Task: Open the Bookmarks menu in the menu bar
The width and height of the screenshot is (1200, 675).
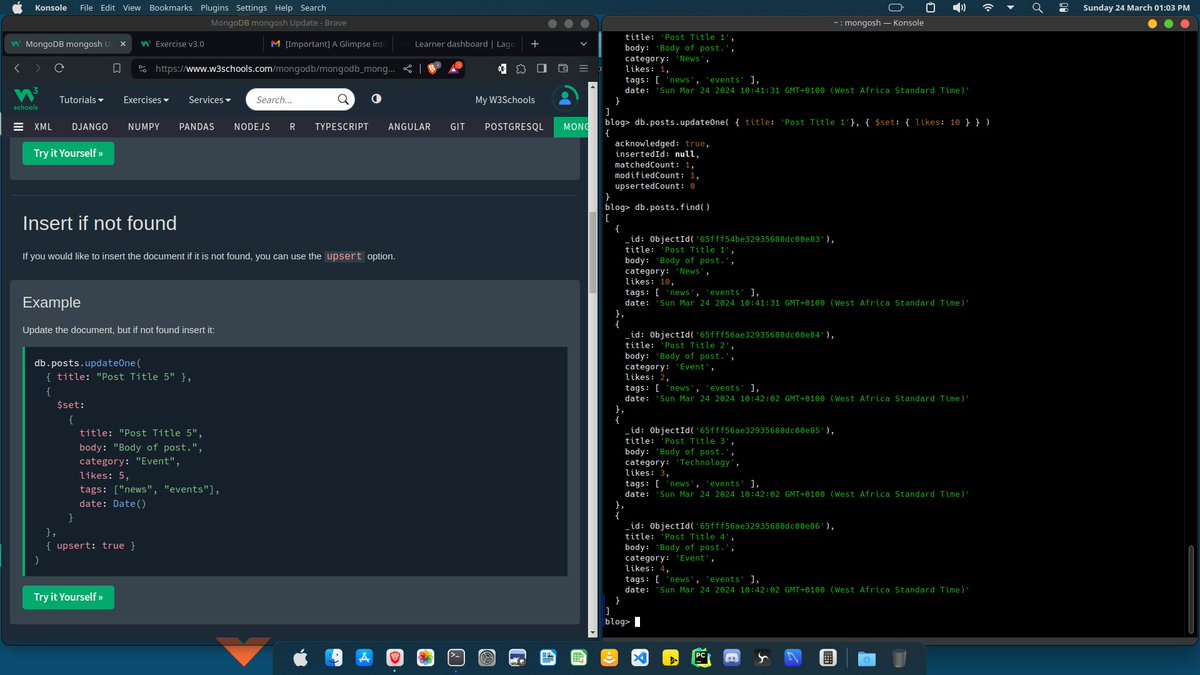Action: click(x=170, y=7)
